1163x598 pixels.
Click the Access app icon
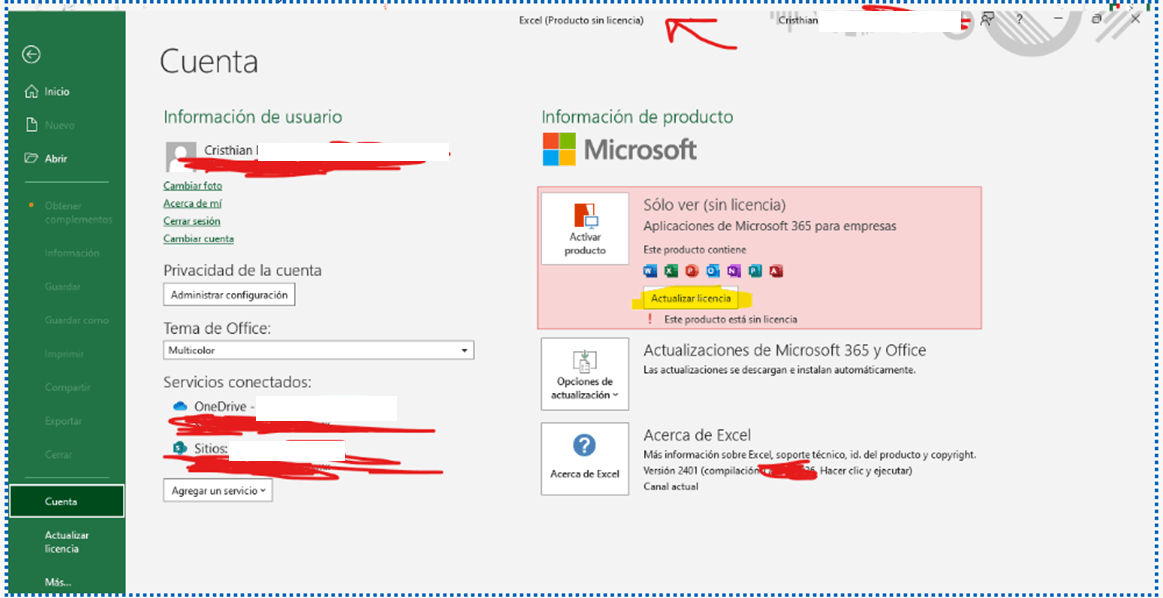[x=777, y=271]
